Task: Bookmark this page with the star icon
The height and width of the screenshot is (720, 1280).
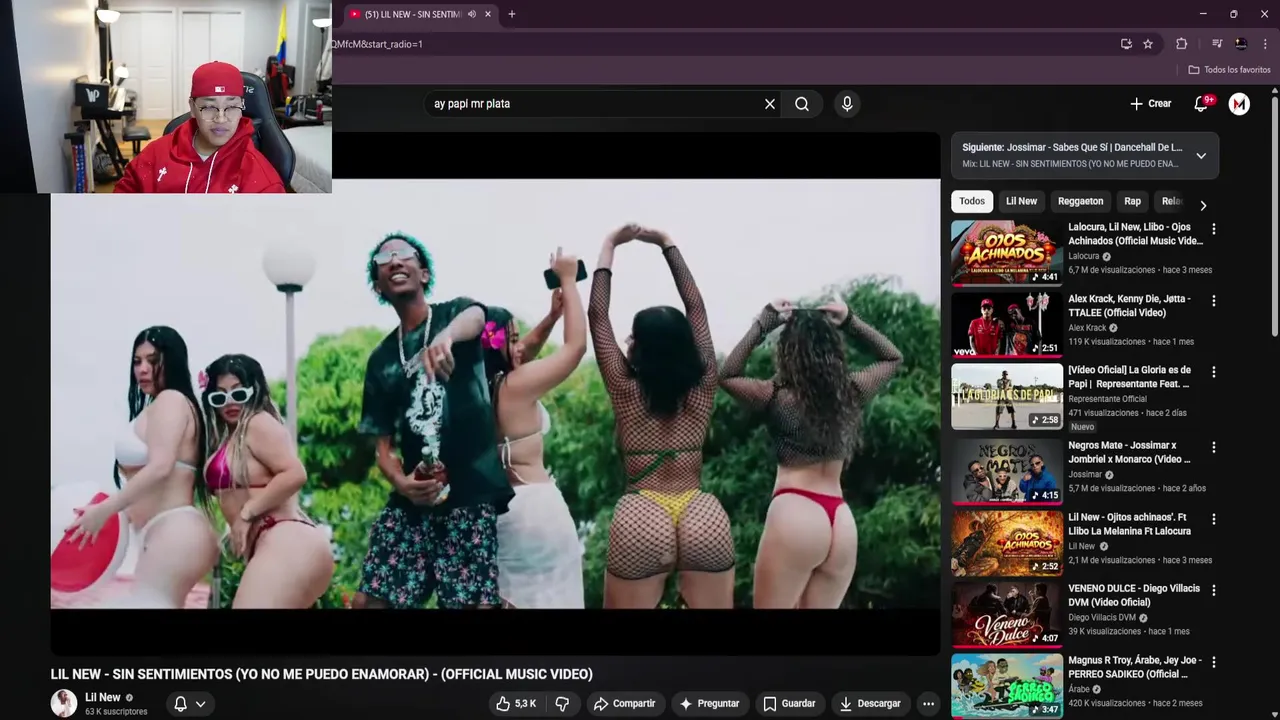Action: (1148, 44)
